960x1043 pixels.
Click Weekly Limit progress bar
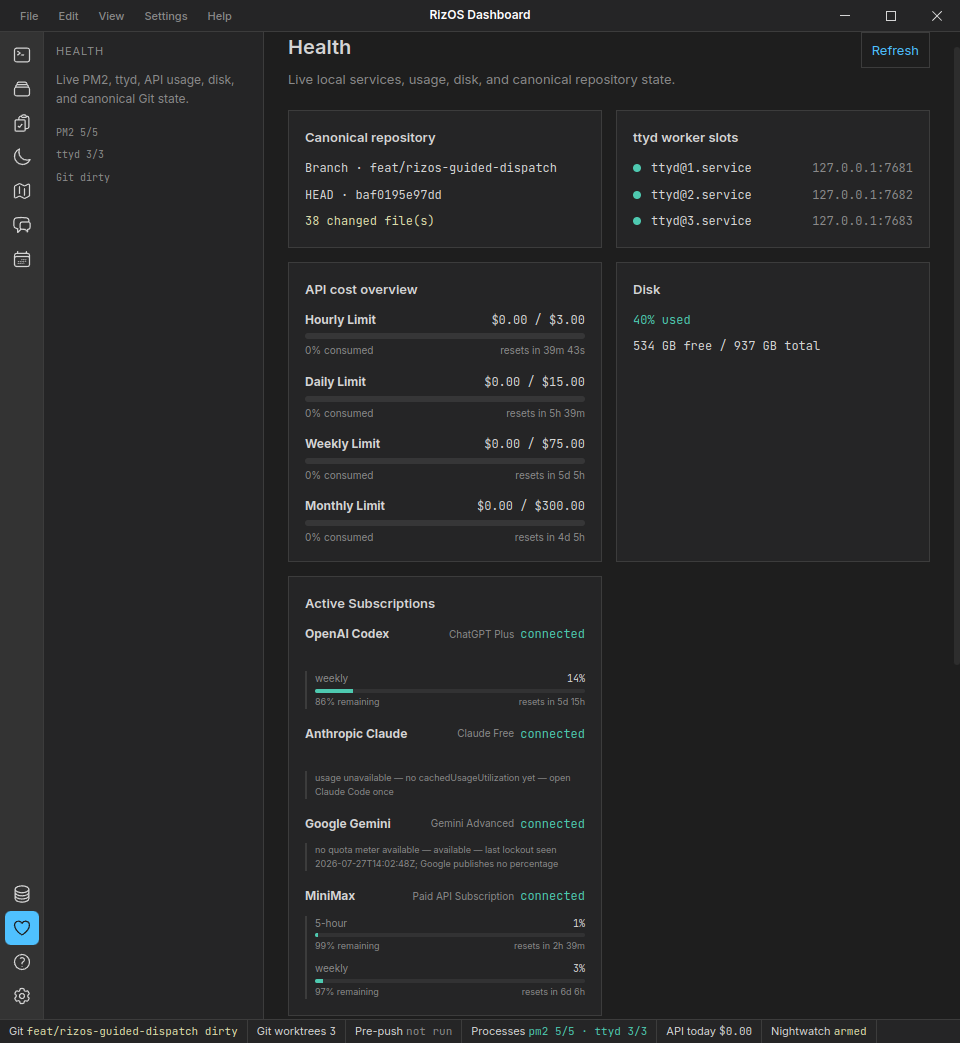pyautogui.click(x=444, y=461)
